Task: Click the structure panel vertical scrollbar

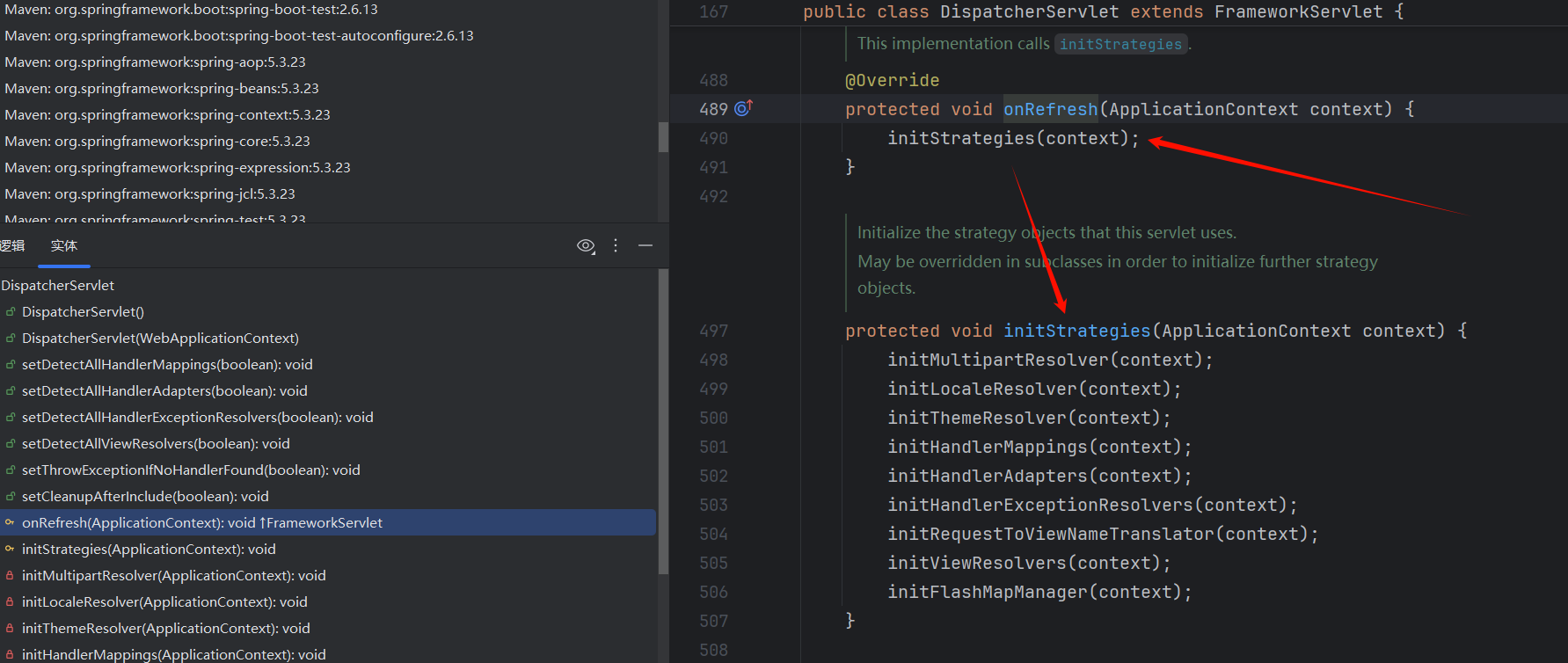Action: [663, 422]
